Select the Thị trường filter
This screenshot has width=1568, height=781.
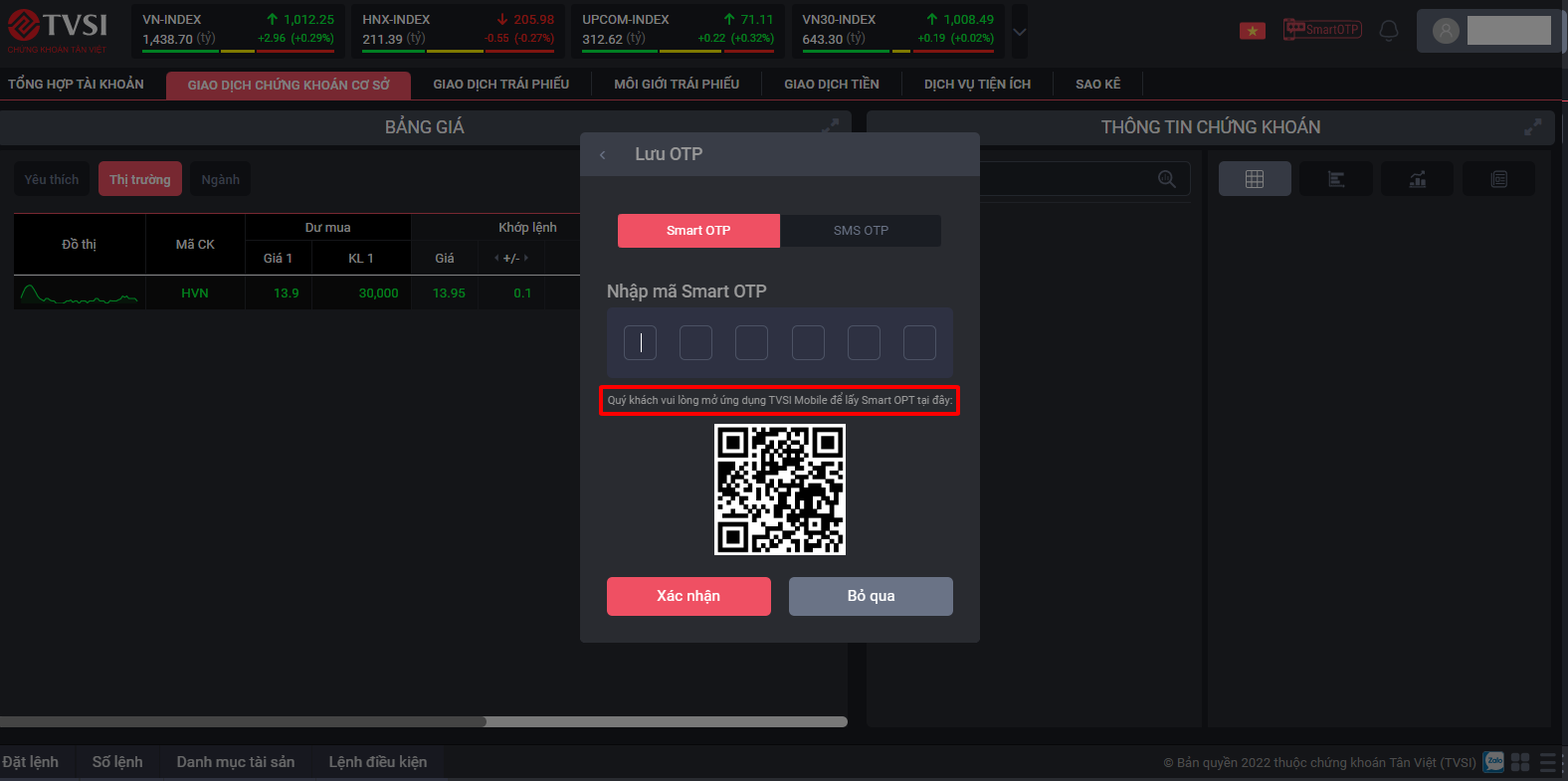click(140, 180)
